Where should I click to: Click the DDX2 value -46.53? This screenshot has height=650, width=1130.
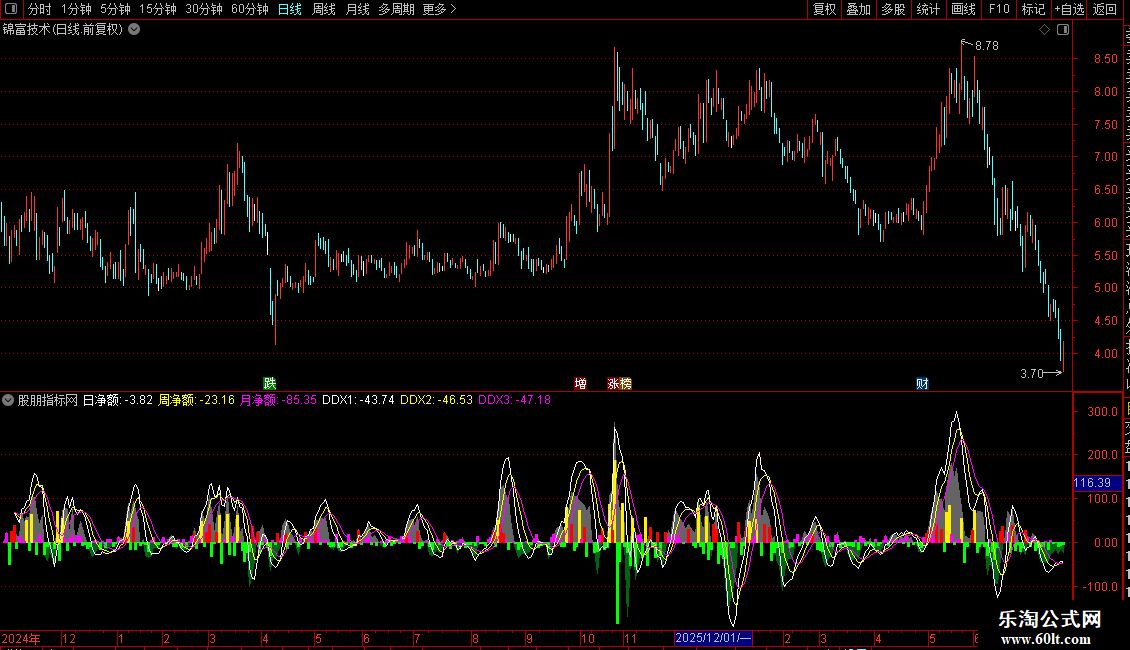point(455,400)
